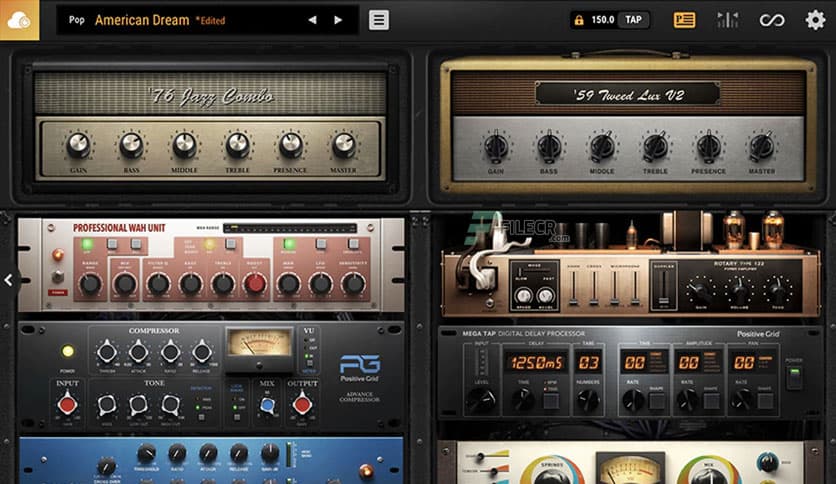Click the red Boost knob on Wah Unit
836x484 pixels.
pos(255,284)
